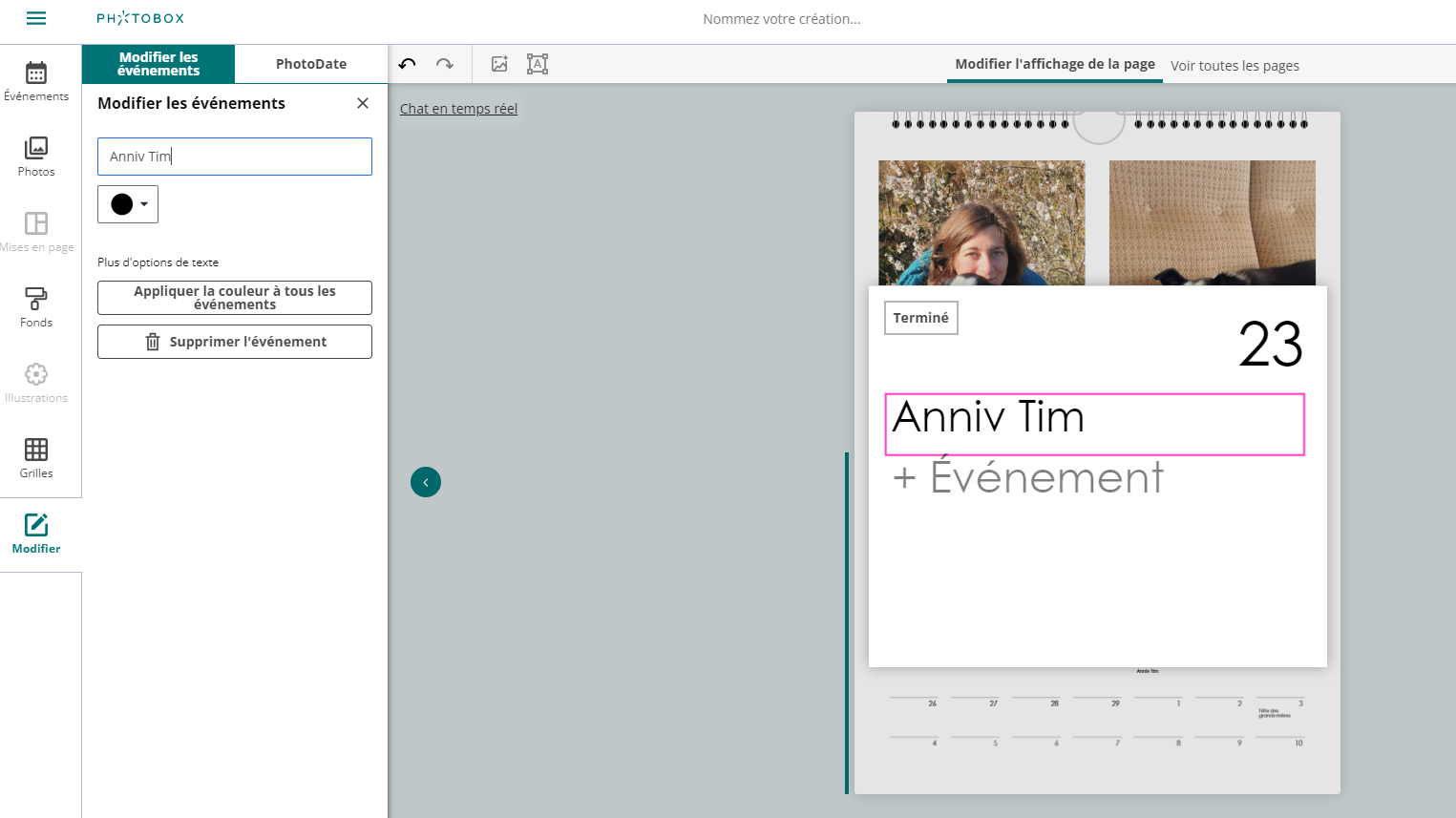Screen dimensions: 1456x818
Task: Open the Photos sidebar panel
Action: click(36, 157)
